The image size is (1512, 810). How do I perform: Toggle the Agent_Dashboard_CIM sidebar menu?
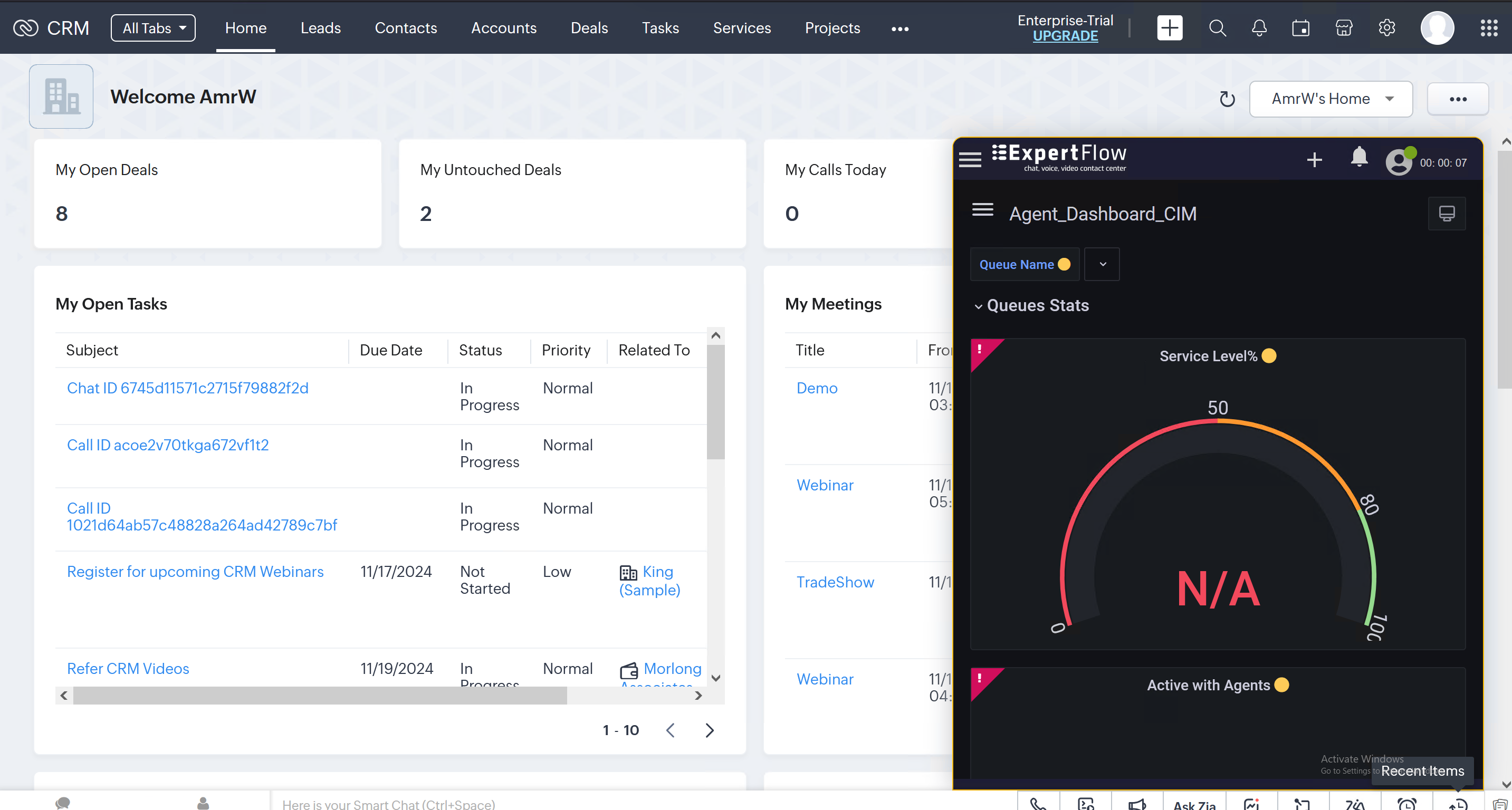(x=982, y=210)
